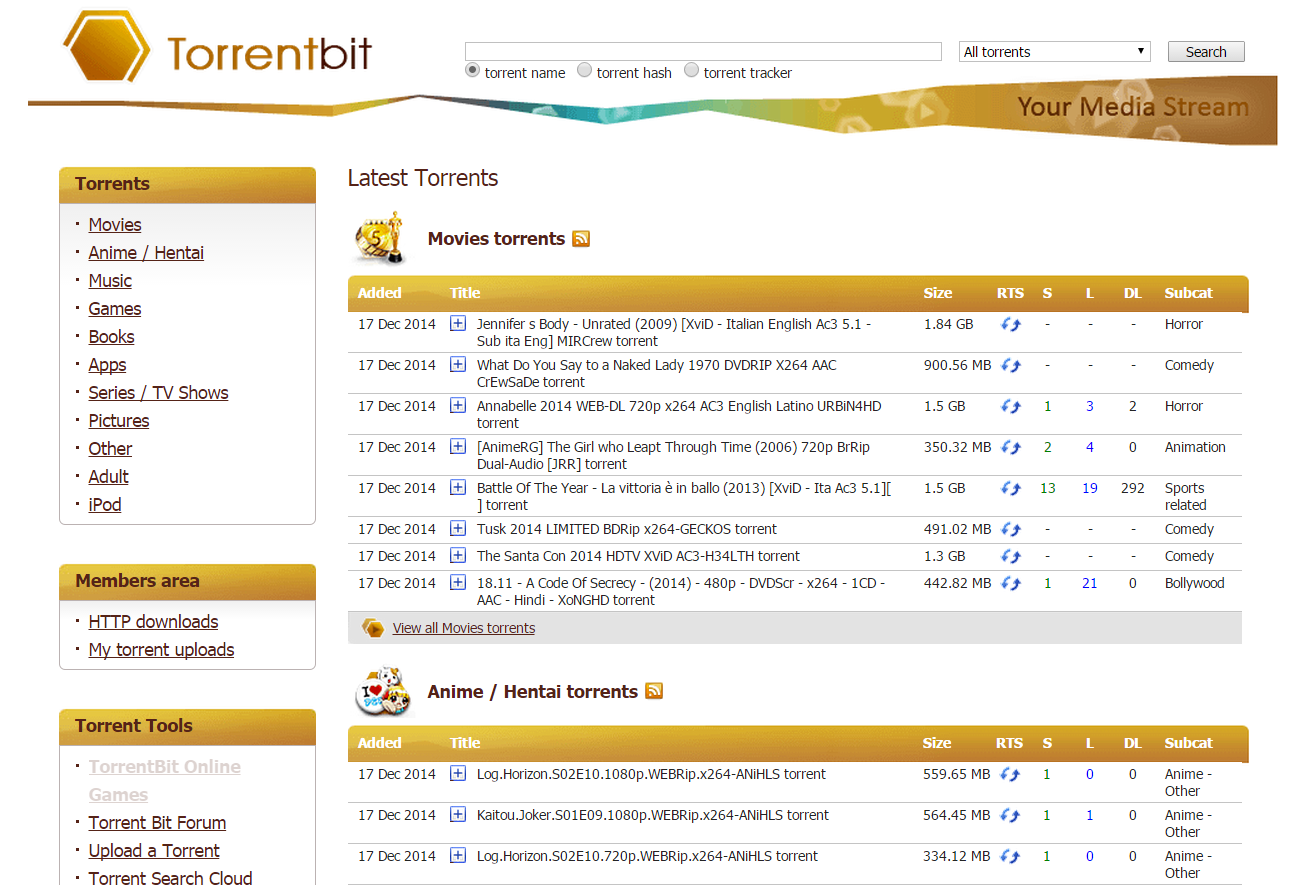1301x885 pixels.
Task: Expand details for The Santa Con 2014 torrent
Action: (x=458, y=555)
